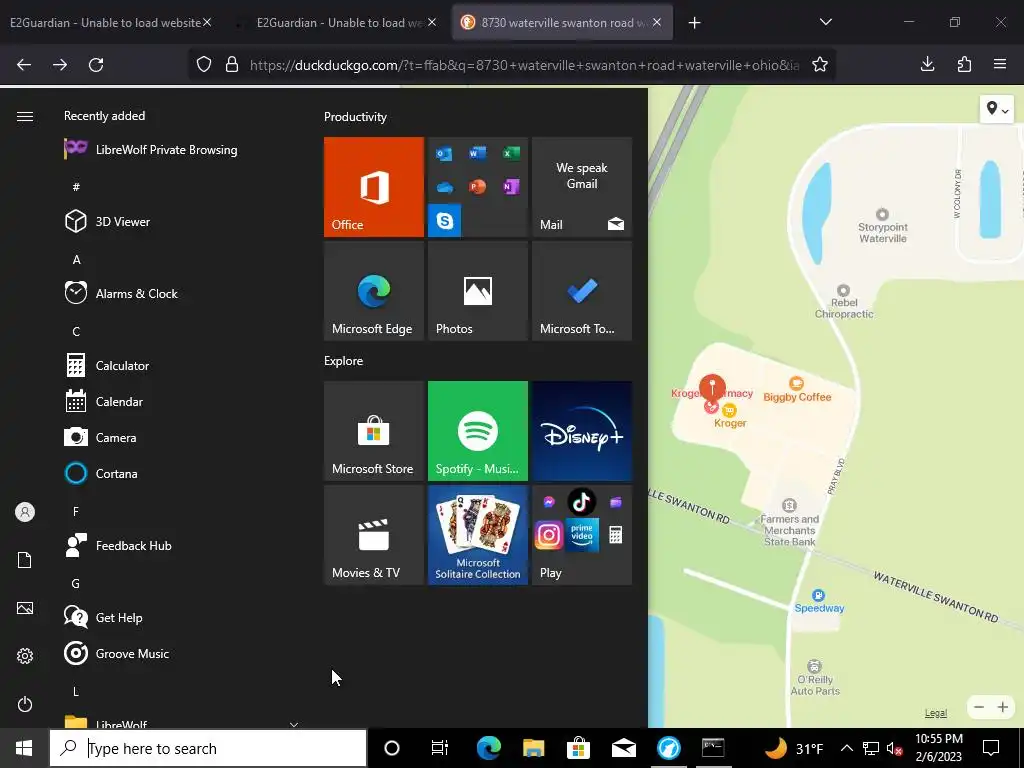The width and height of the screenshot is (1024, 768).
Task: Open a new browser tab
Action: click(x=694, y=23)
